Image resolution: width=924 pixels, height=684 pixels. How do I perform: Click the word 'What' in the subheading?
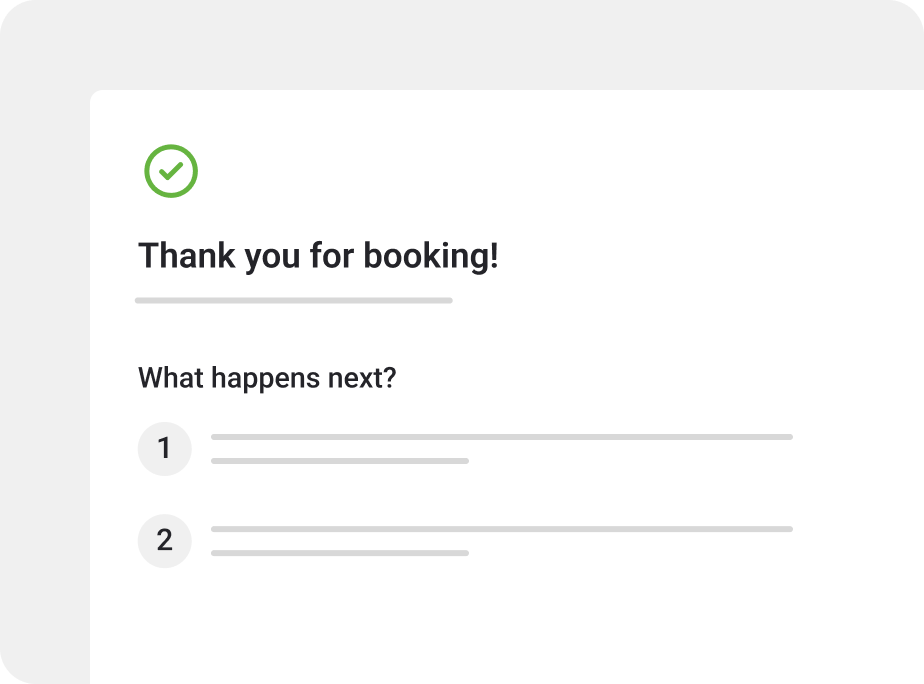165,378
